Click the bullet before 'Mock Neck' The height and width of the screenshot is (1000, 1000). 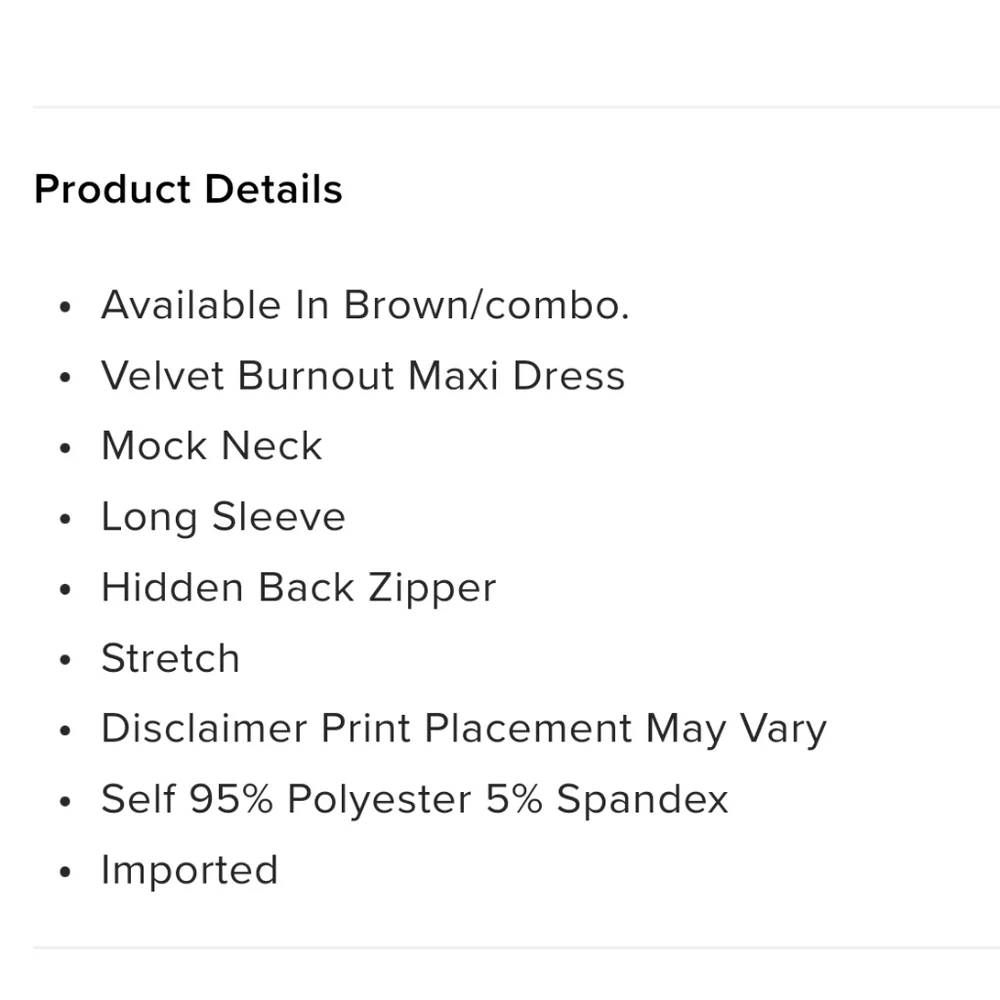pyautogui.click(x=65, y=448)
